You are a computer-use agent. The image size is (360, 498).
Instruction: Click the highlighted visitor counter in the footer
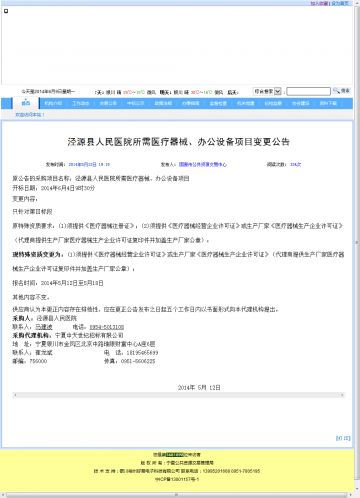click(175, 454)
